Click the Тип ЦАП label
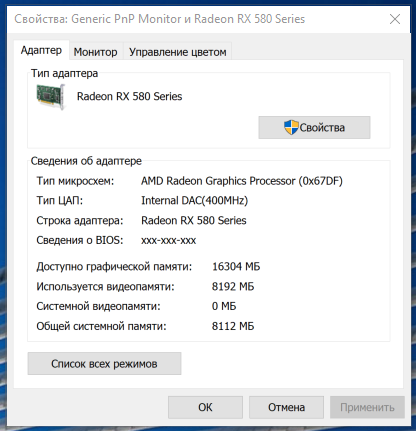 point(60,201)
